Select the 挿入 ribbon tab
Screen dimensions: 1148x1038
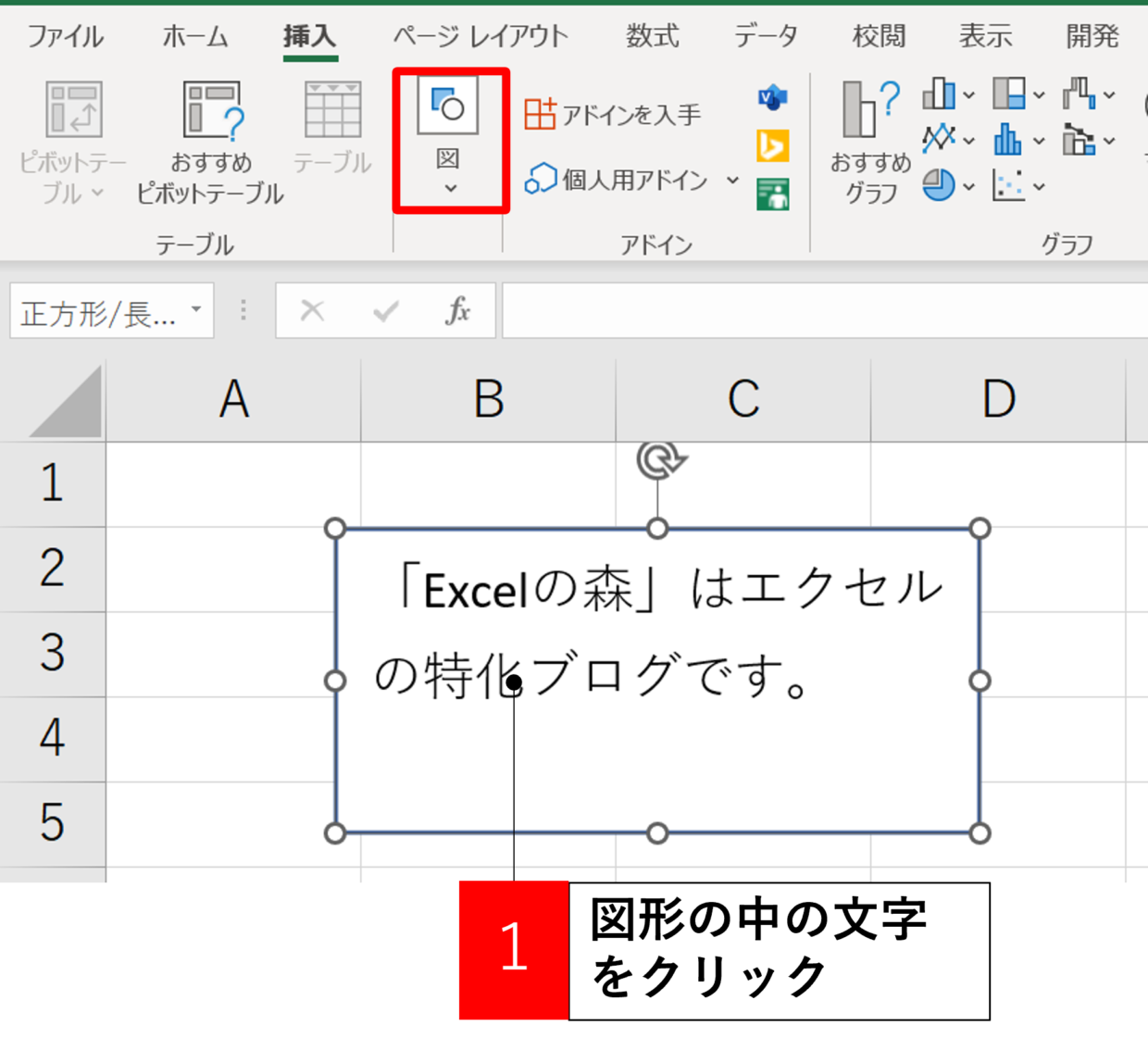(309, 37)
